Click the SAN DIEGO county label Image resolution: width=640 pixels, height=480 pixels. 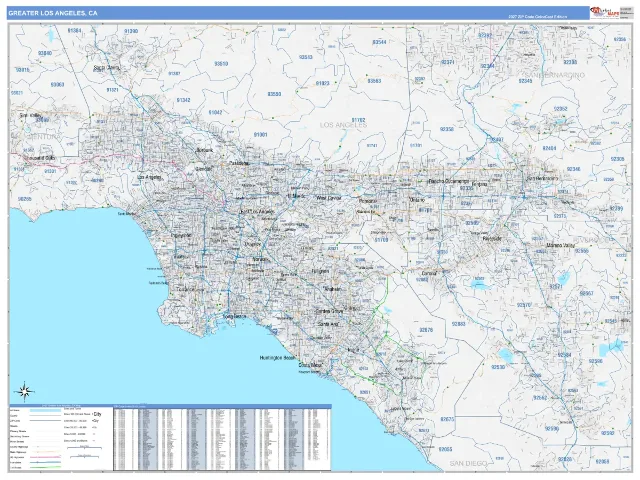[x=469, y=463]
